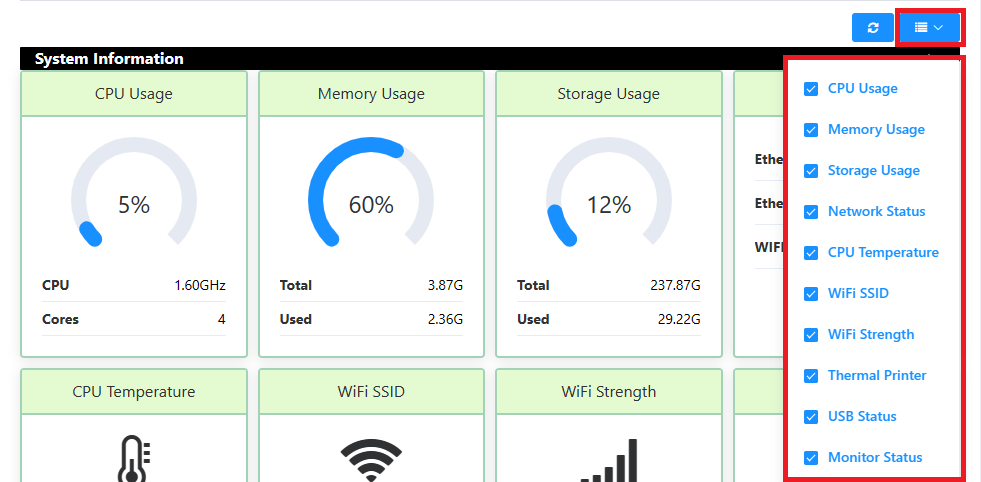The width and height of the screenshot is (981, 482).
Task: Uncheck the CPU Usage checkbox
Action: point(811,89)
